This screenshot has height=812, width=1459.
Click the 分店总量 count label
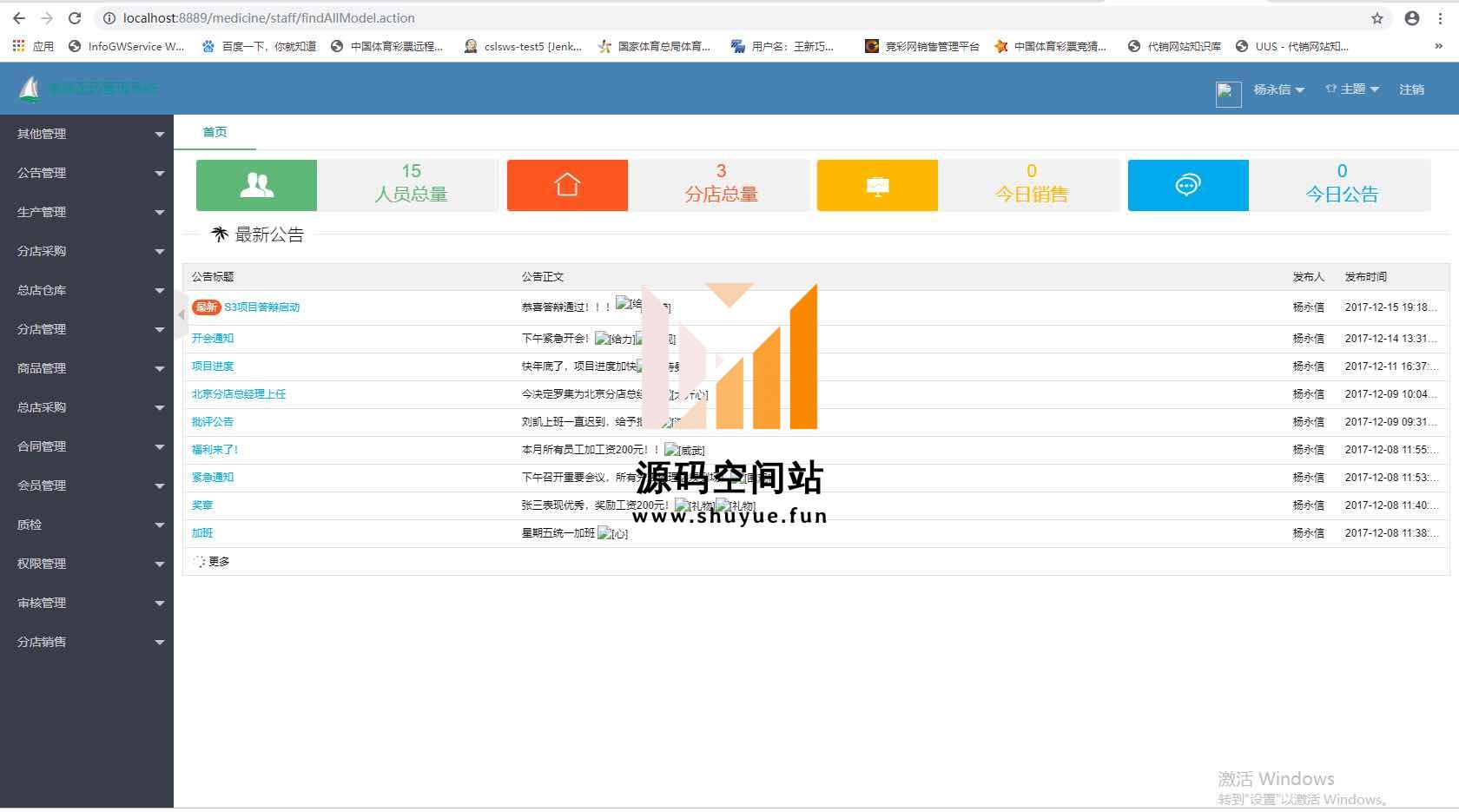(x=721, y=195)
